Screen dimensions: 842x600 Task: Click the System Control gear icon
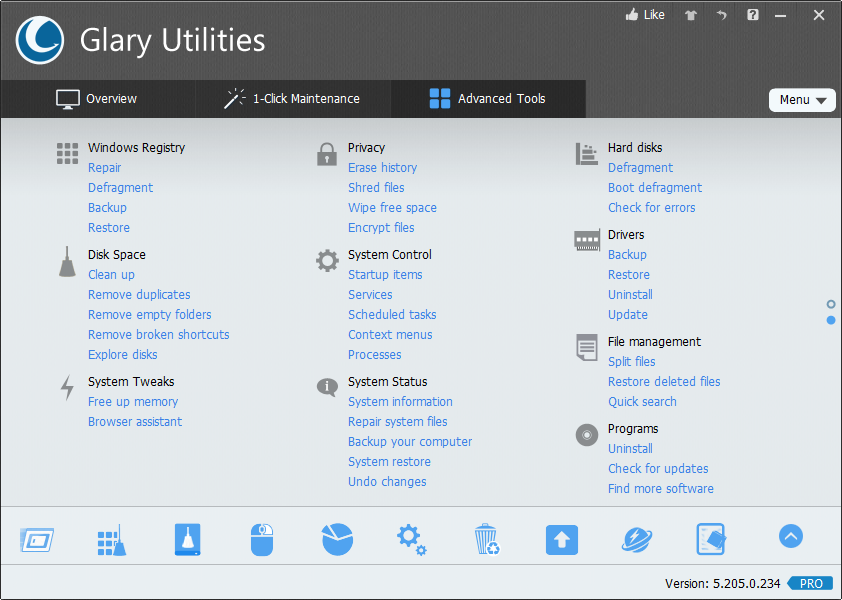327,261
